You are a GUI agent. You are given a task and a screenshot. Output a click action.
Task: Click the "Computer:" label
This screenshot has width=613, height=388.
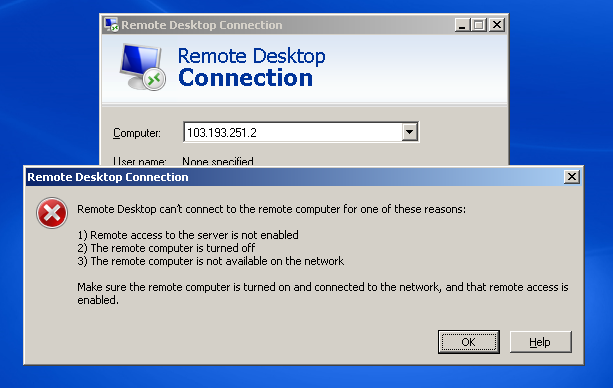click(137, 133)
